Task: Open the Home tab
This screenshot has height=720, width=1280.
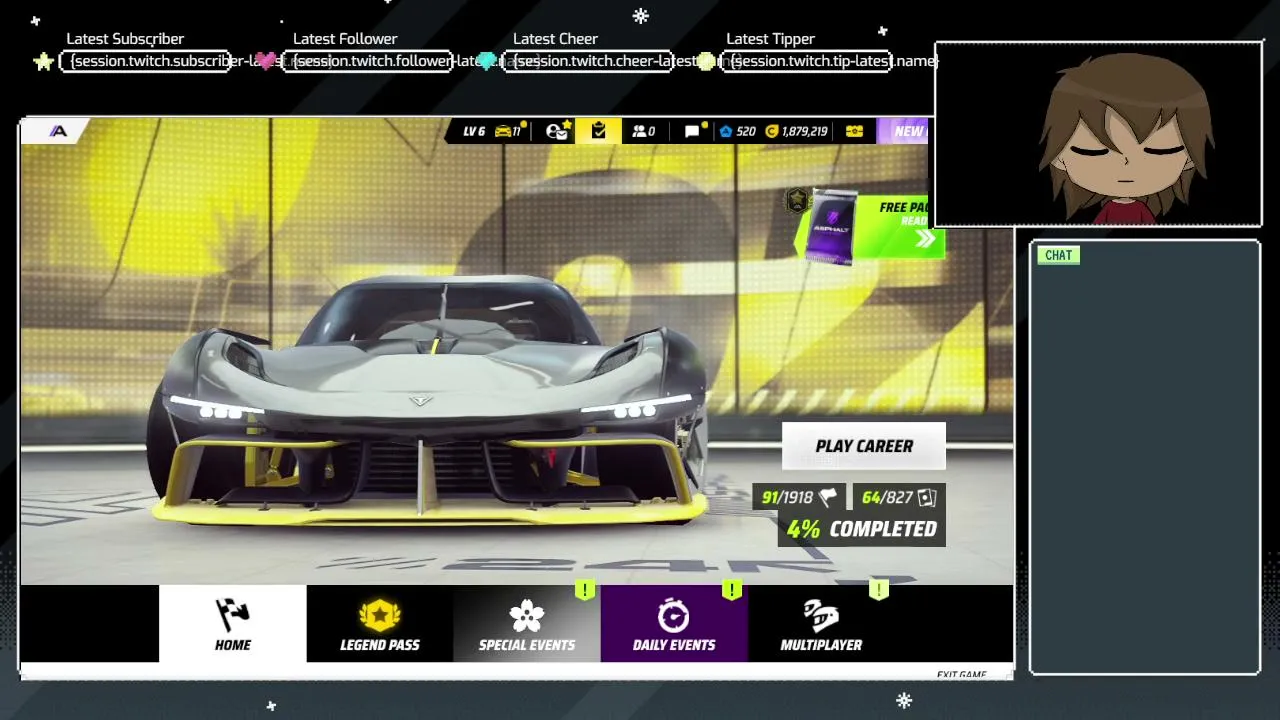Action: pos(233,624)
